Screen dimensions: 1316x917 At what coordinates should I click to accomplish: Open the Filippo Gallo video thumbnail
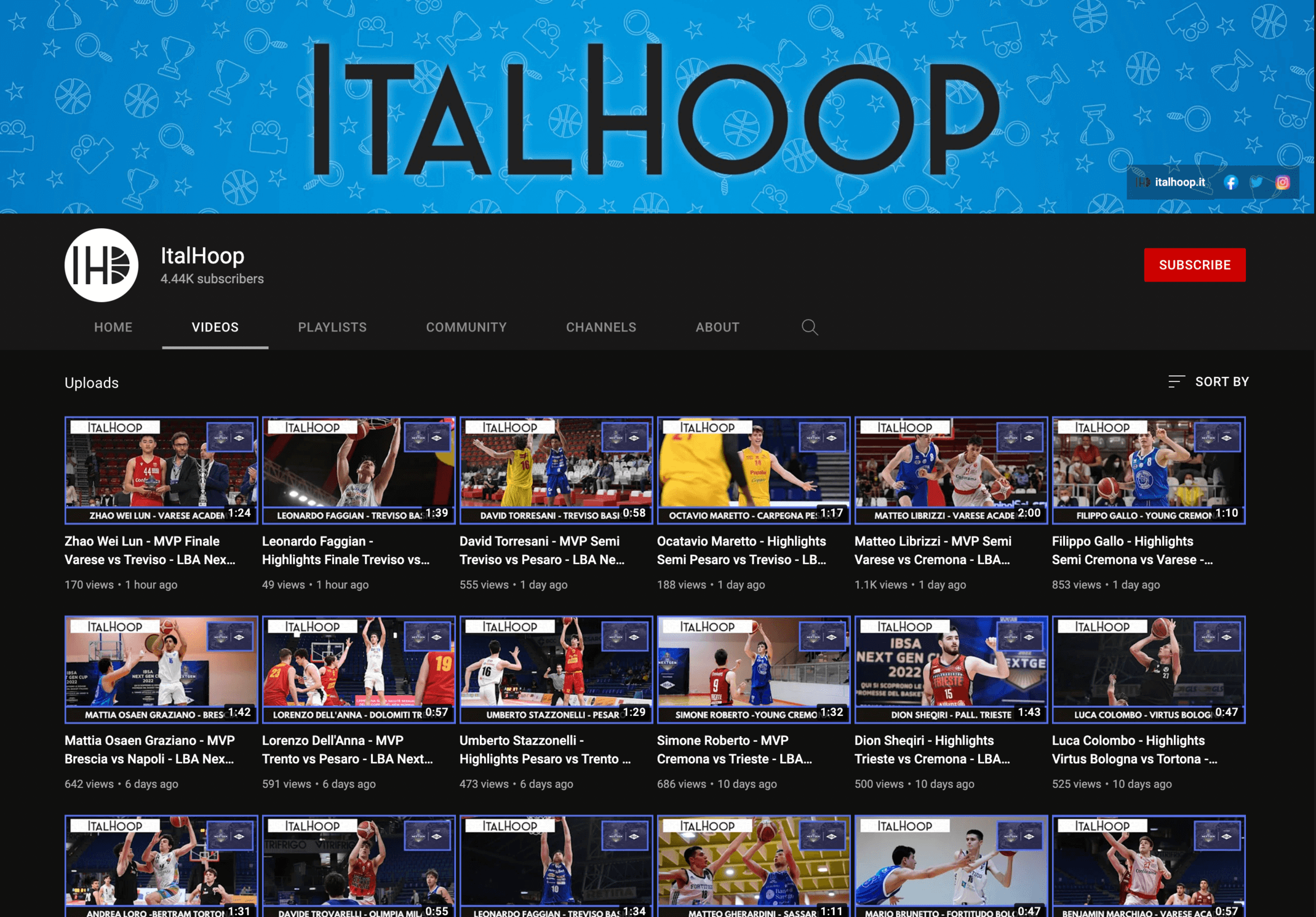tap(1149, 470)
